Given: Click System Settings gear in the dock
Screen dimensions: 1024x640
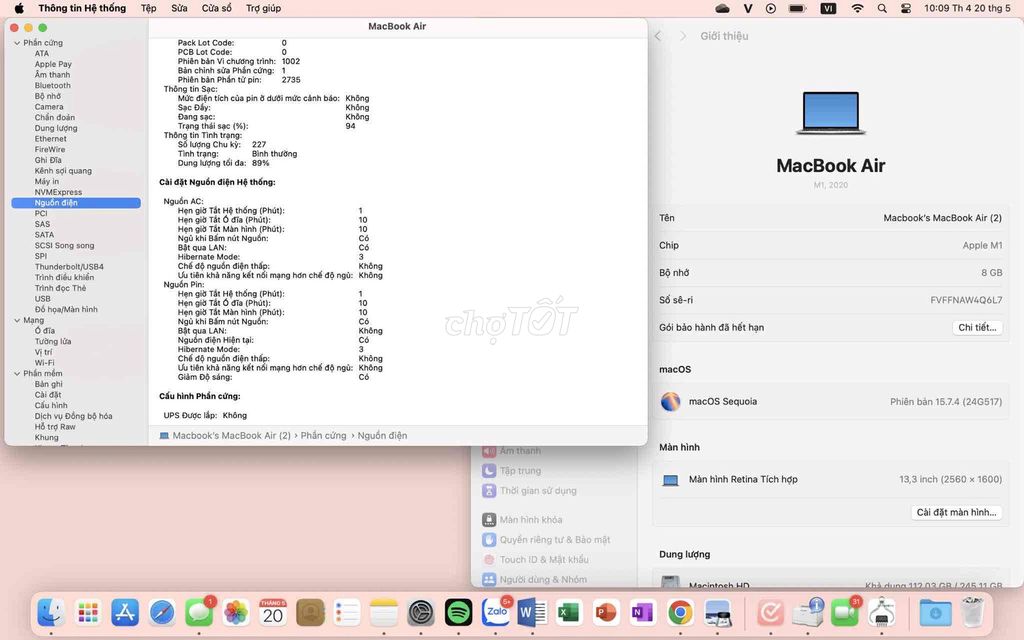Looking at the screenshot, I should tap(421, 613).
